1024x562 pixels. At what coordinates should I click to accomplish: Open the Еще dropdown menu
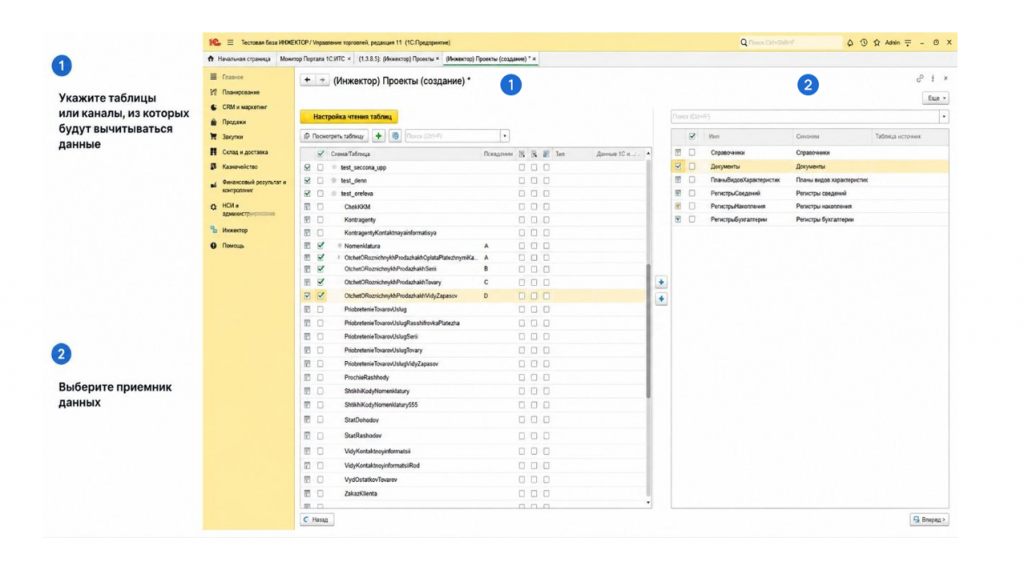tap(936, 98)
